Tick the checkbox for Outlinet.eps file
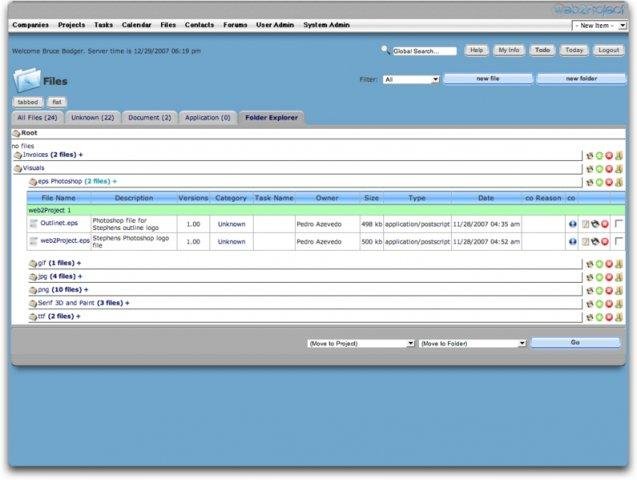Image resolution: width=637 pixels, height=480 pixels. 619,224
